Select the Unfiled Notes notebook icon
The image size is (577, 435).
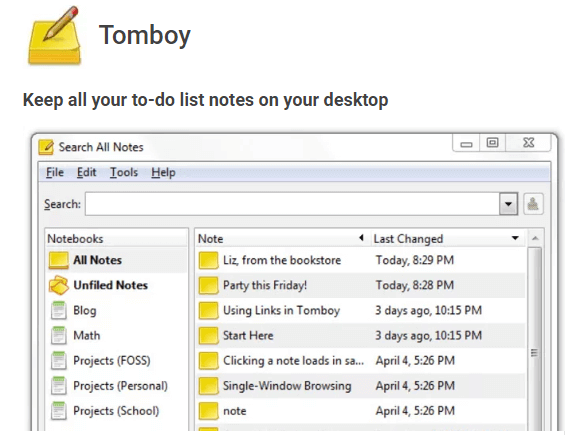(x=59, y=285)
